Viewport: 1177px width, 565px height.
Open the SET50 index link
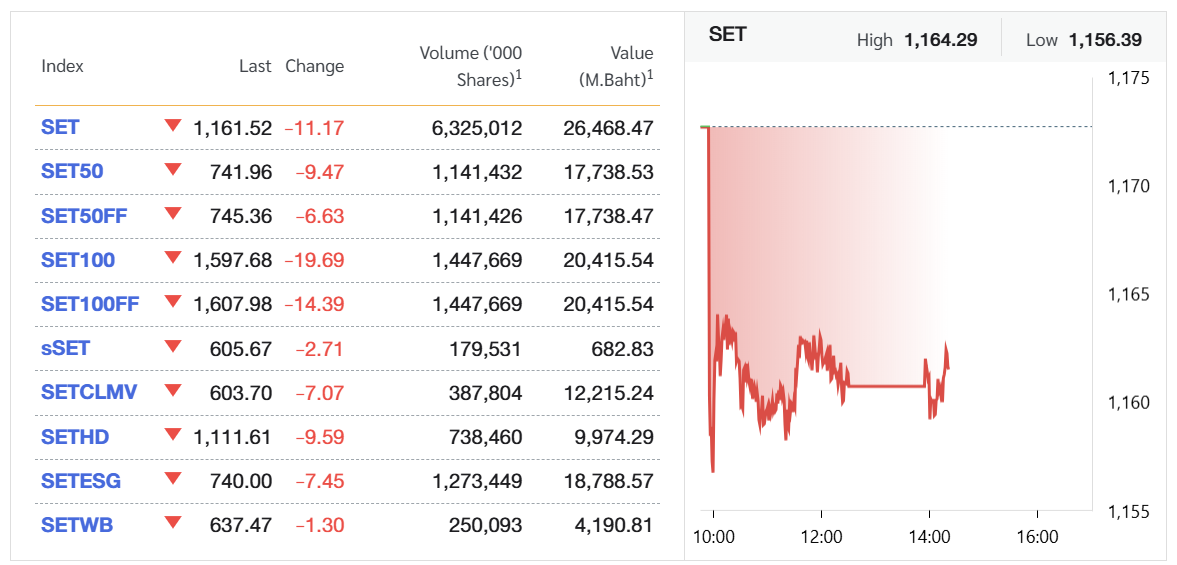coord(72,172)
